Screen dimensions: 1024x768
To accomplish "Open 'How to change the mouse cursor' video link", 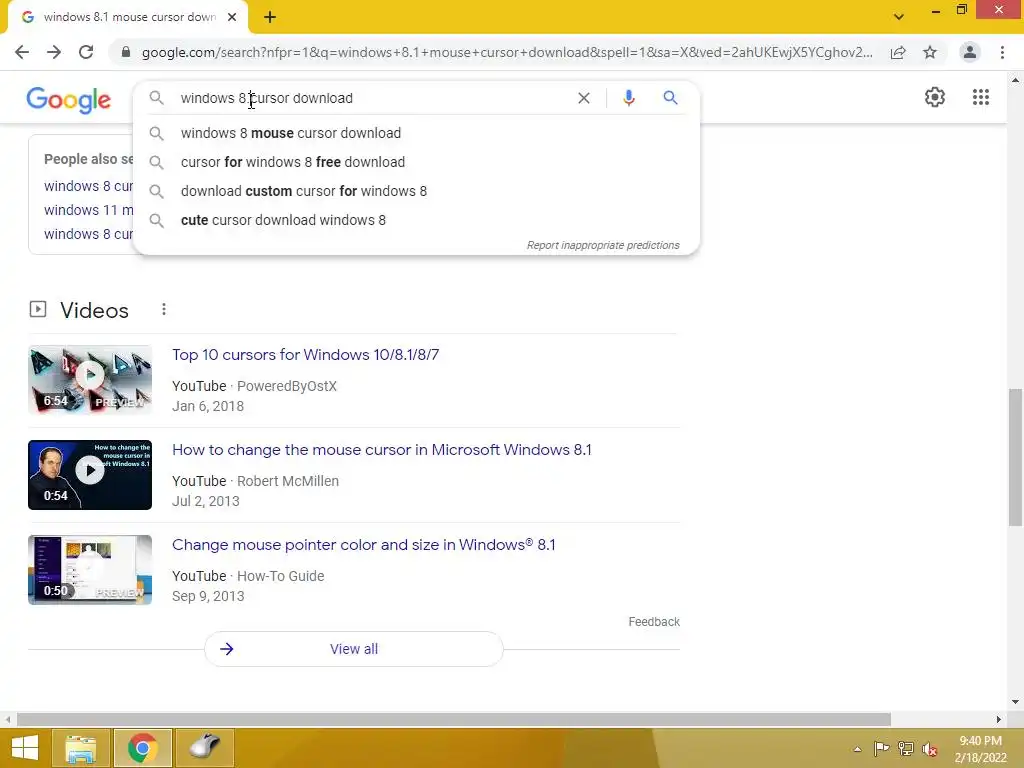I will pyautogui.click(x=381, y=450).
